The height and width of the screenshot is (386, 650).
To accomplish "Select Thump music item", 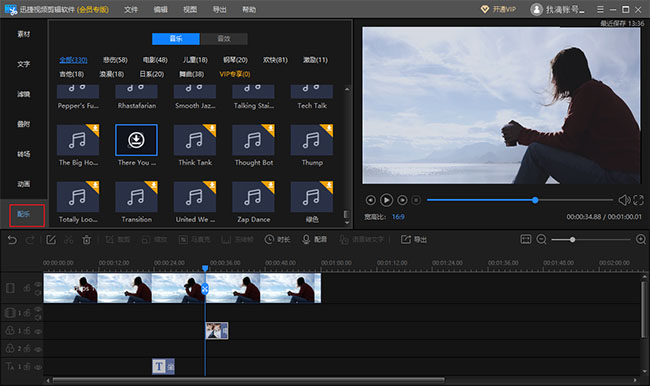I will coord(312,145).
